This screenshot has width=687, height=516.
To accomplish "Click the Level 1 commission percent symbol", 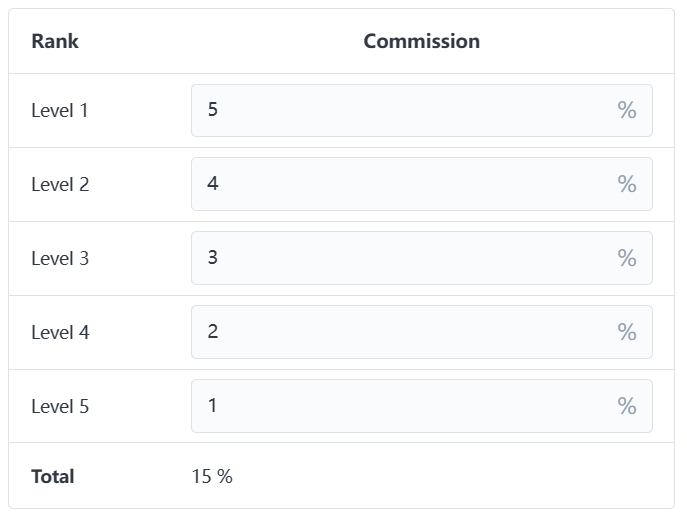I will pyautogui.click(x=627, y=110).
